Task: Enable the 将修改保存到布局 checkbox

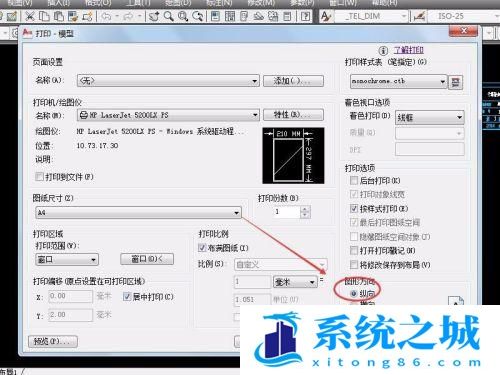Action: click(x=354, y=264)
